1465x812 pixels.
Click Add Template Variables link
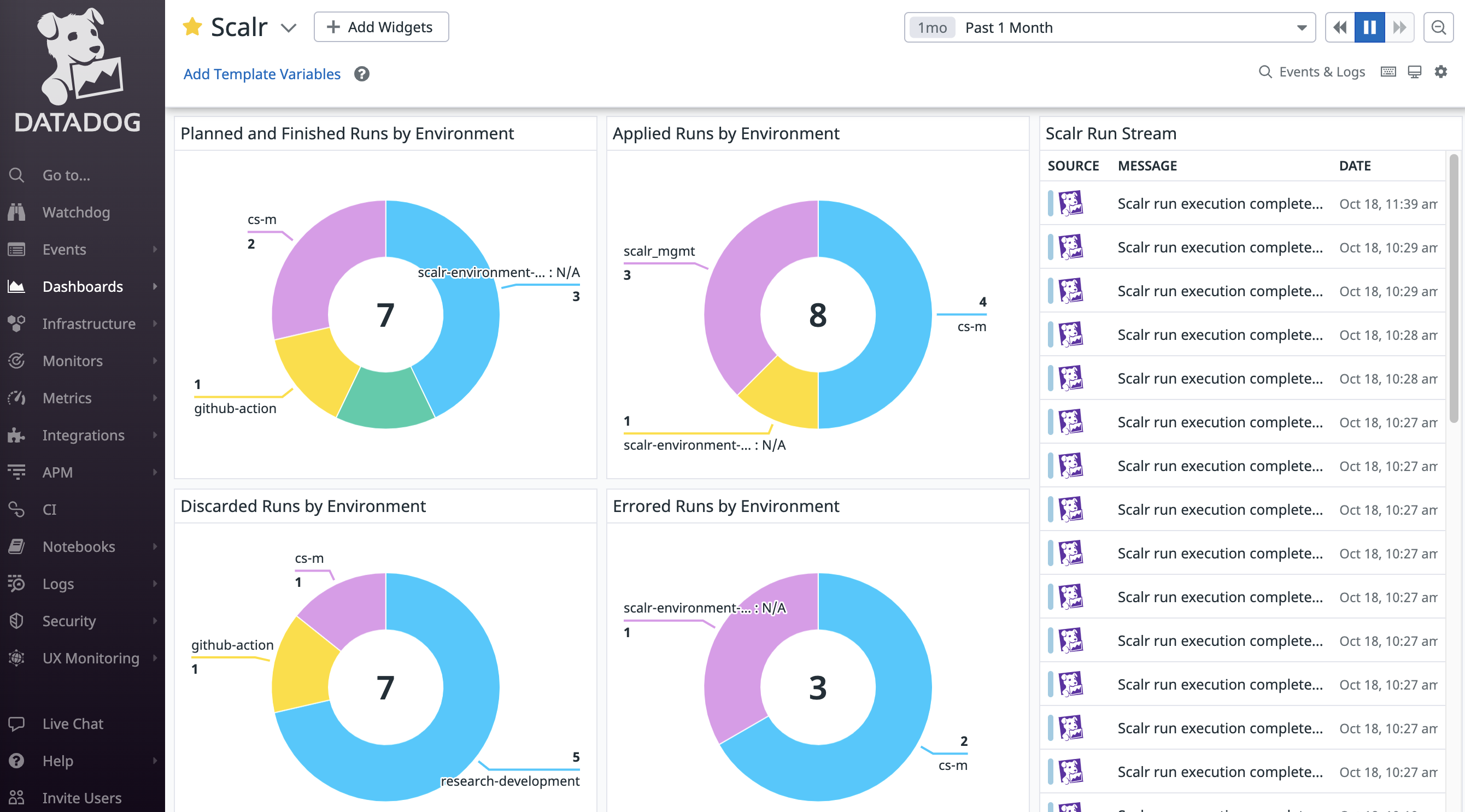coord(262,74)
